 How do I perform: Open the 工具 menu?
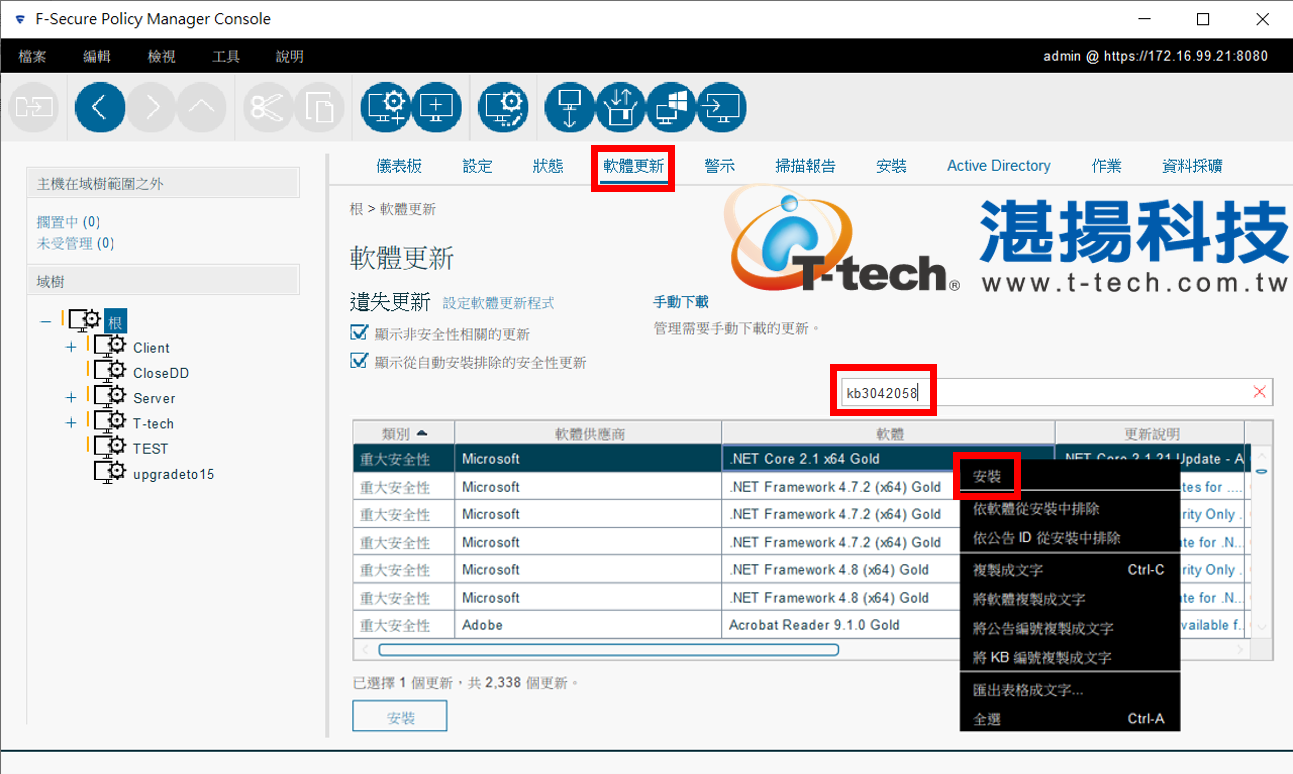tap(226, 56)
